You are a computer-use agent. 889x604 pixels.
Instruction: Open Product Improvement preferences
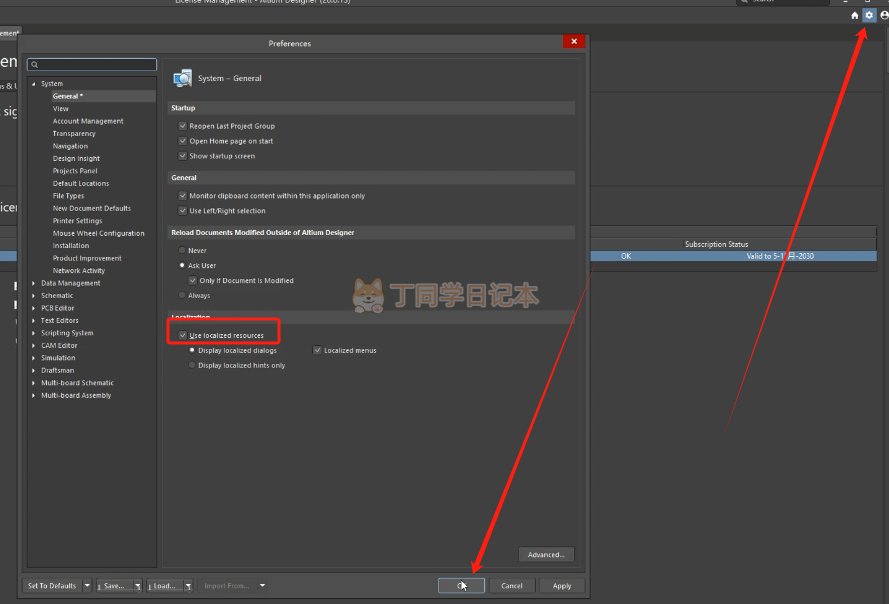click(x=87, y=259)
